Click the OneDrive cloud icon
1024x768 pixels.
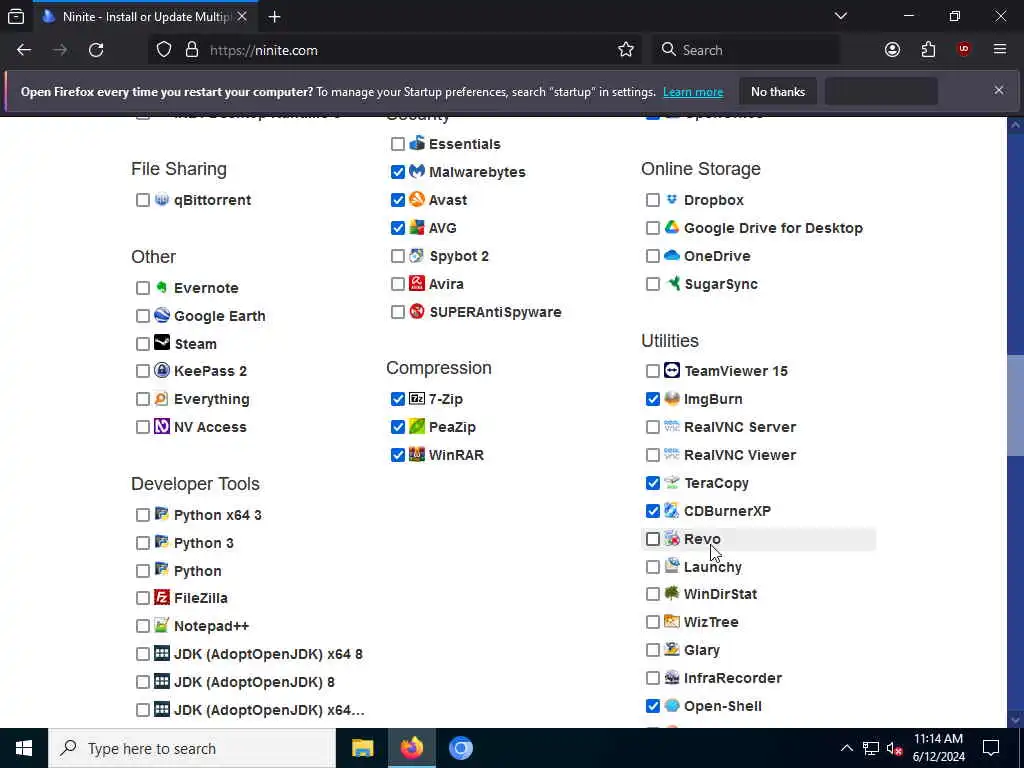point(671,255)
